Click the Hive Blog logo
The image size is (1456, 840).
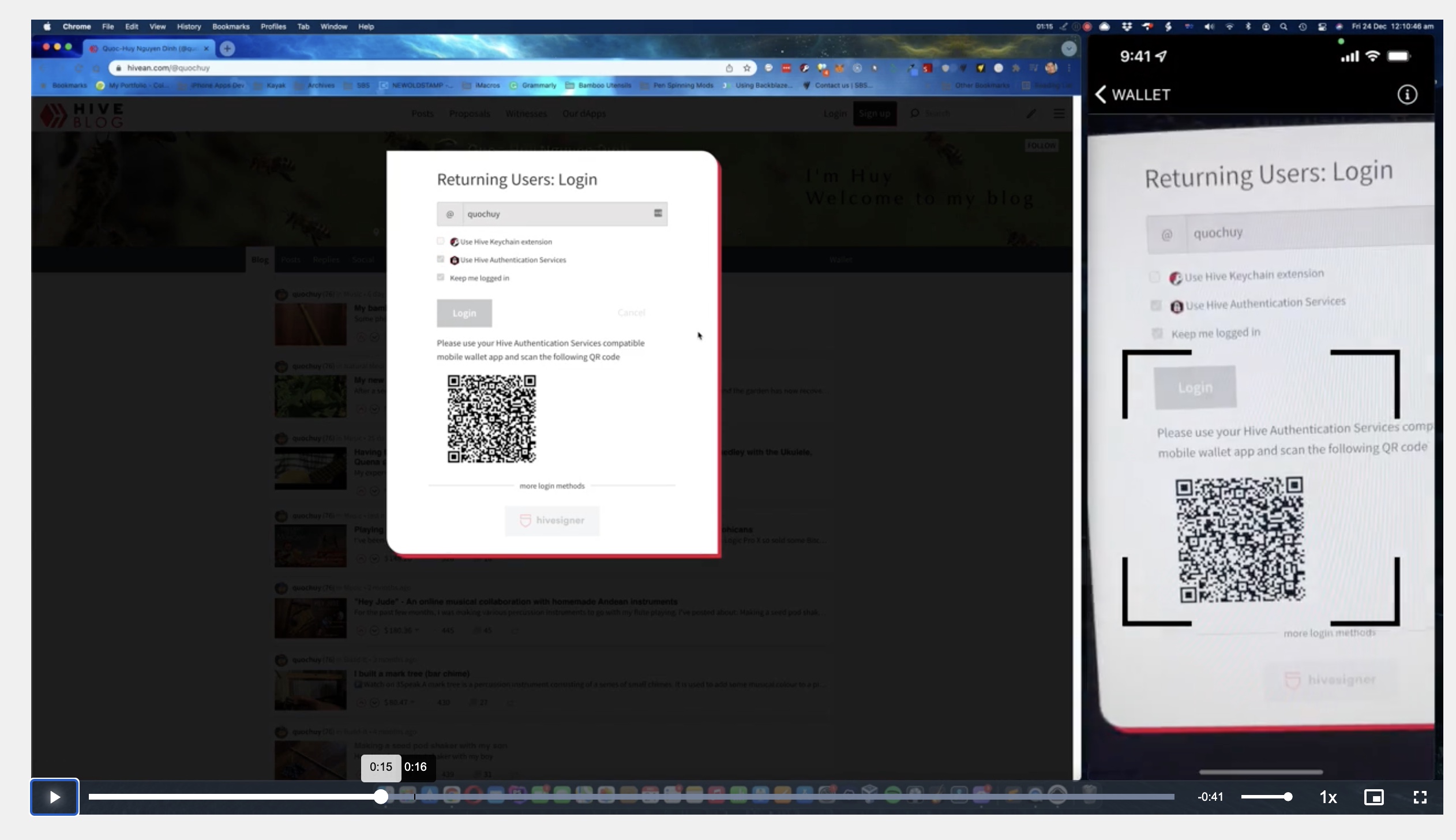pyautogui.click(x=82, y=115)
